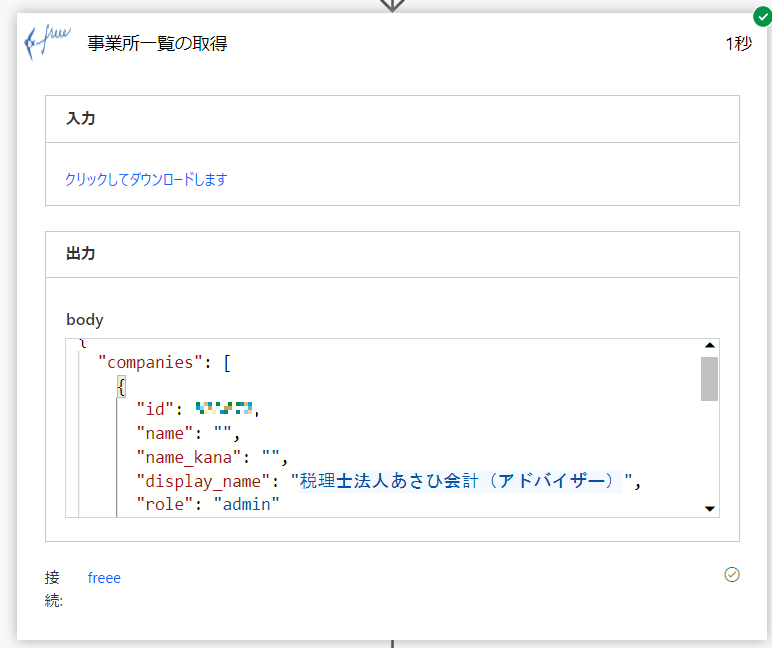The image size is (772, 648).
Task: Click the "admin" role value
Action: [247, 504]
